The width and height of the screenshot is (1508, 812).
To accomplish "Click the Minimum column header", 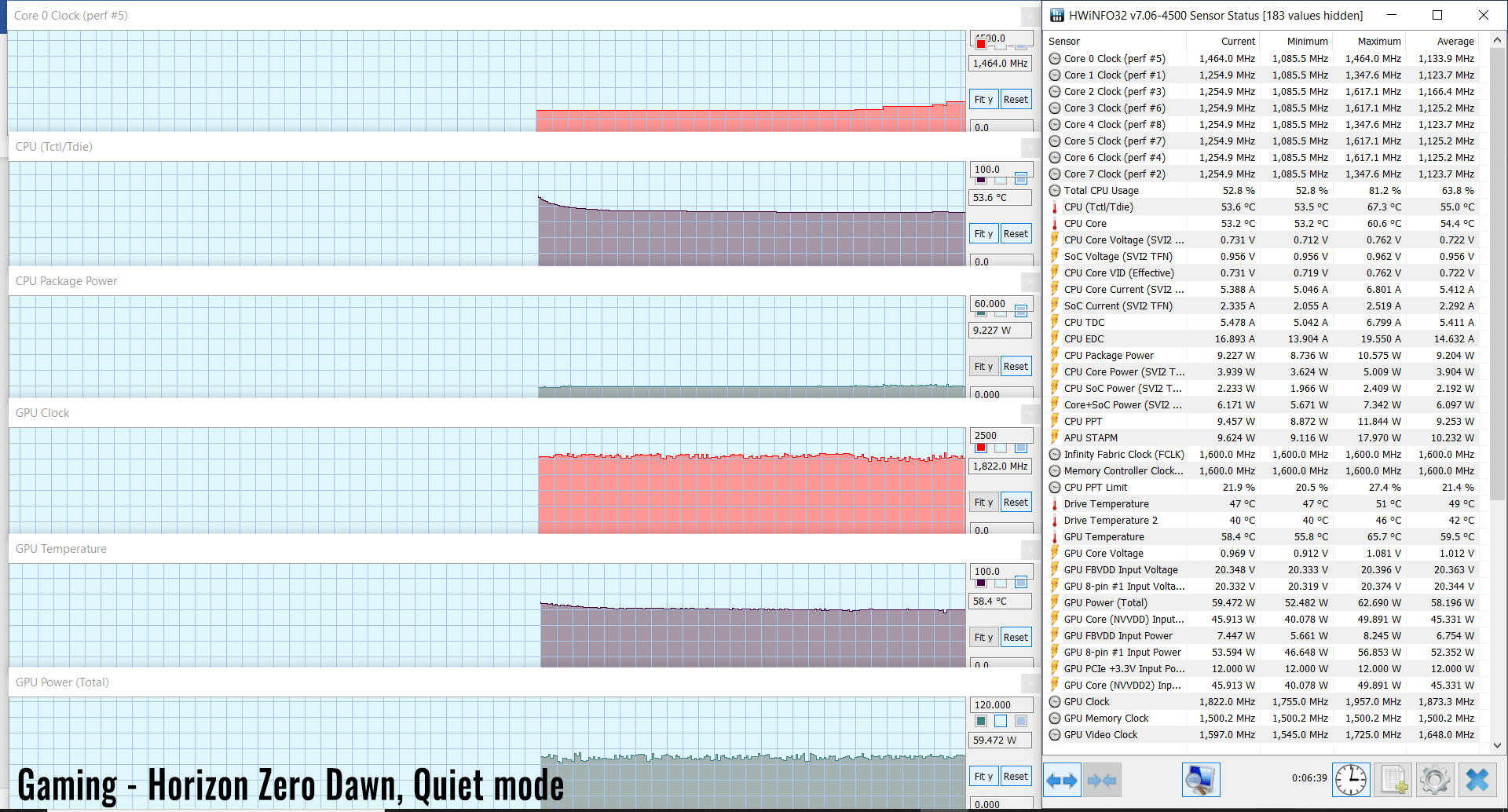I will tap(1307, 42).
